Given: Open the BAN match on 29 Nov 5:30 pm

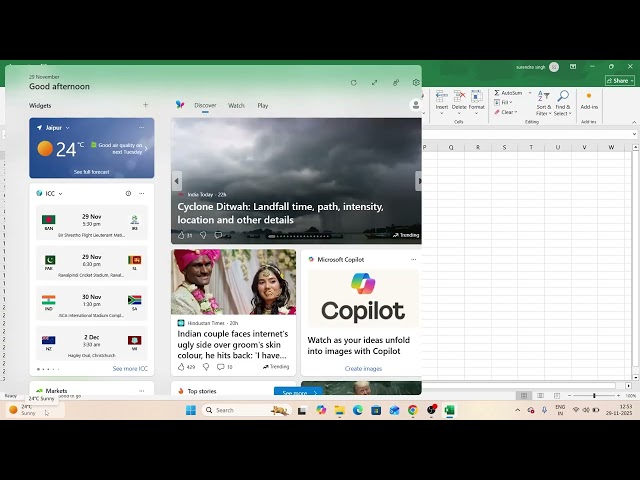Looking at the screenshot, I should point(91,223).
